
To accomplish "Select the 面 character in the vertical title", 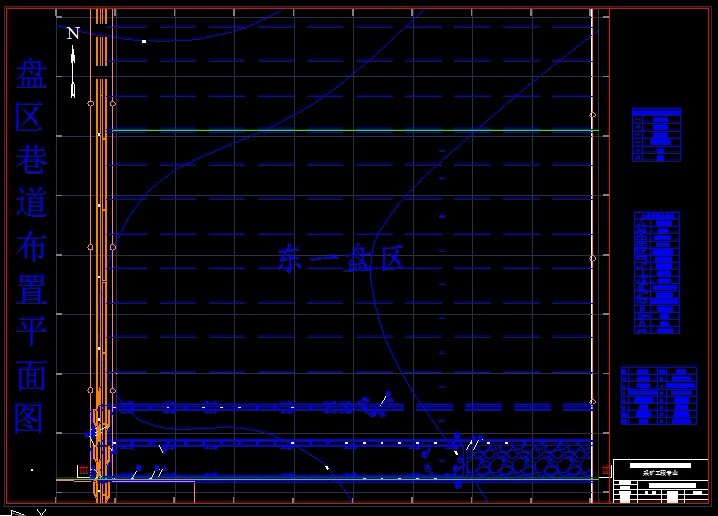I will point(31,375).
